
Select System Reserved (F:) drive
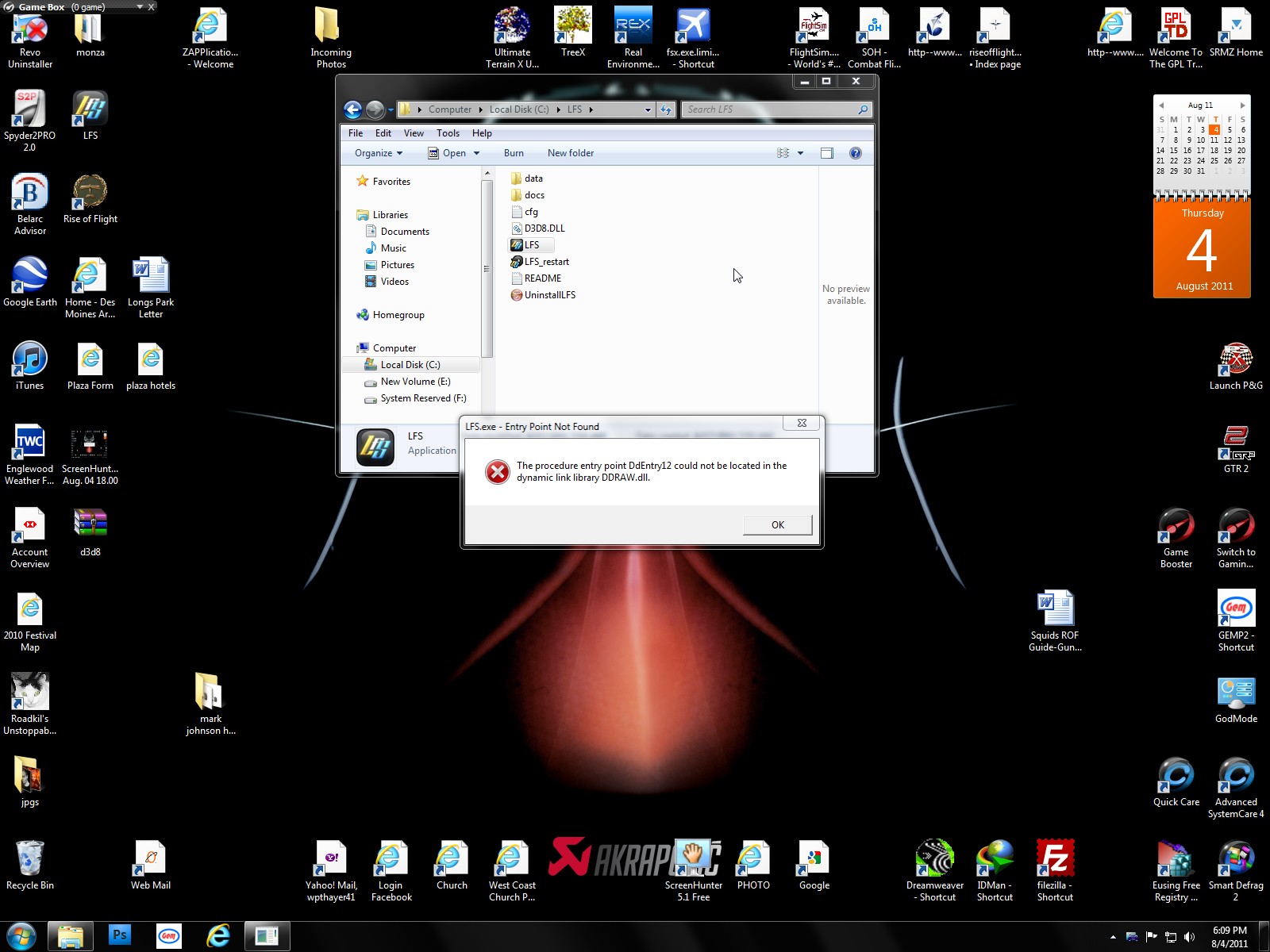click(415, 398)
